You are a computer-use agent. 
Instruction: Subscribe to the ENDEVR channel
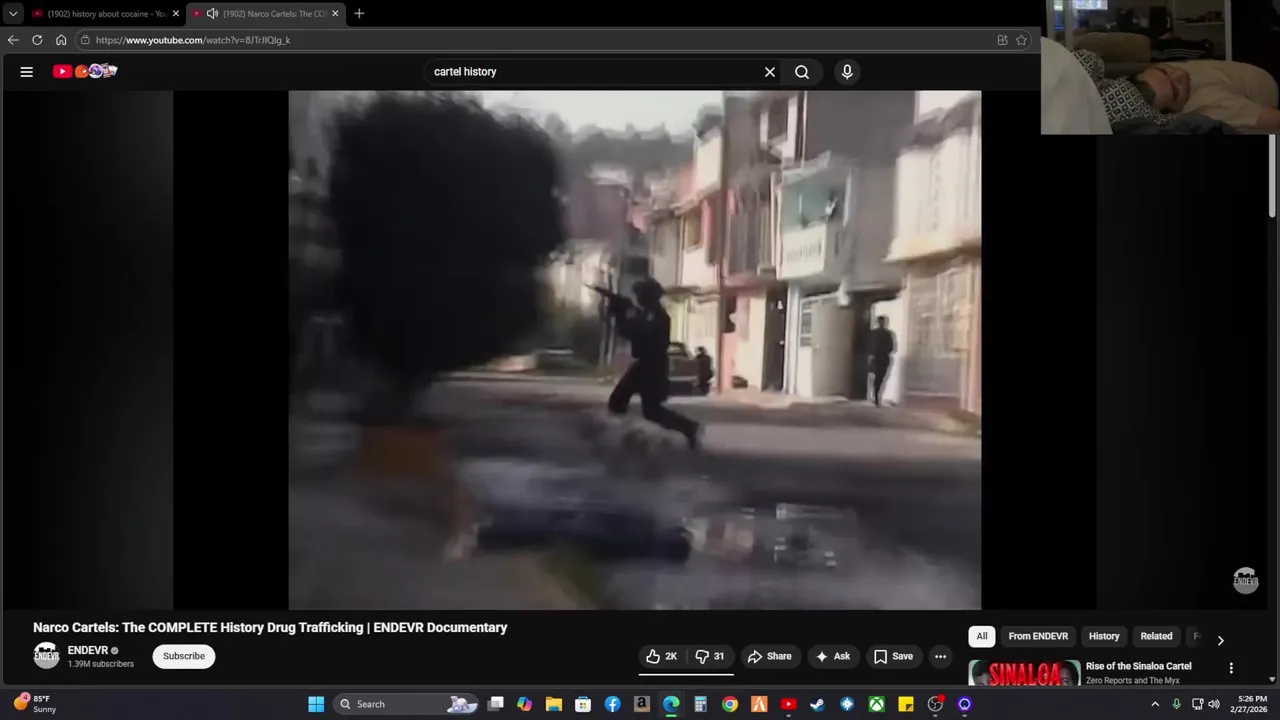pyautogui.click(x=184, y=656)
